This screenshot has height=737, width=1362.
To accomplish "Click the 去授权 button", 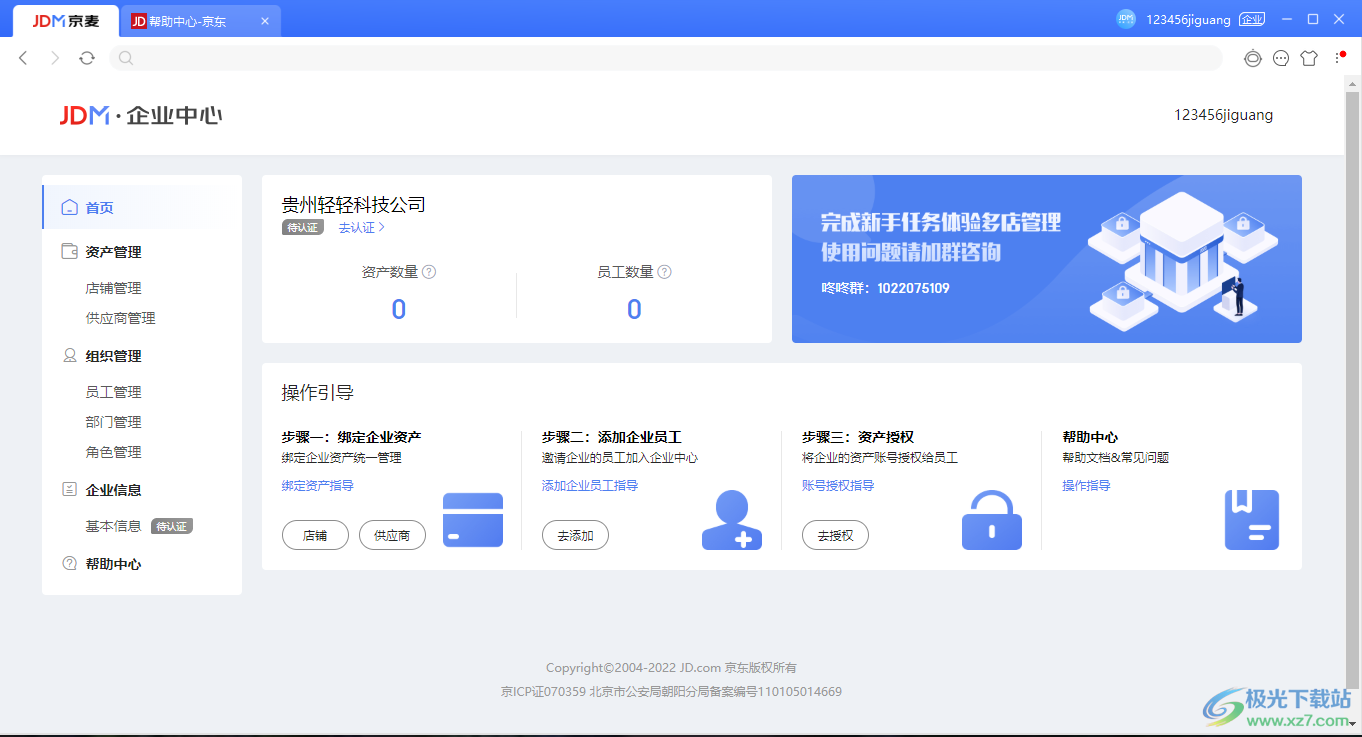I will click(x=835, y=535).
